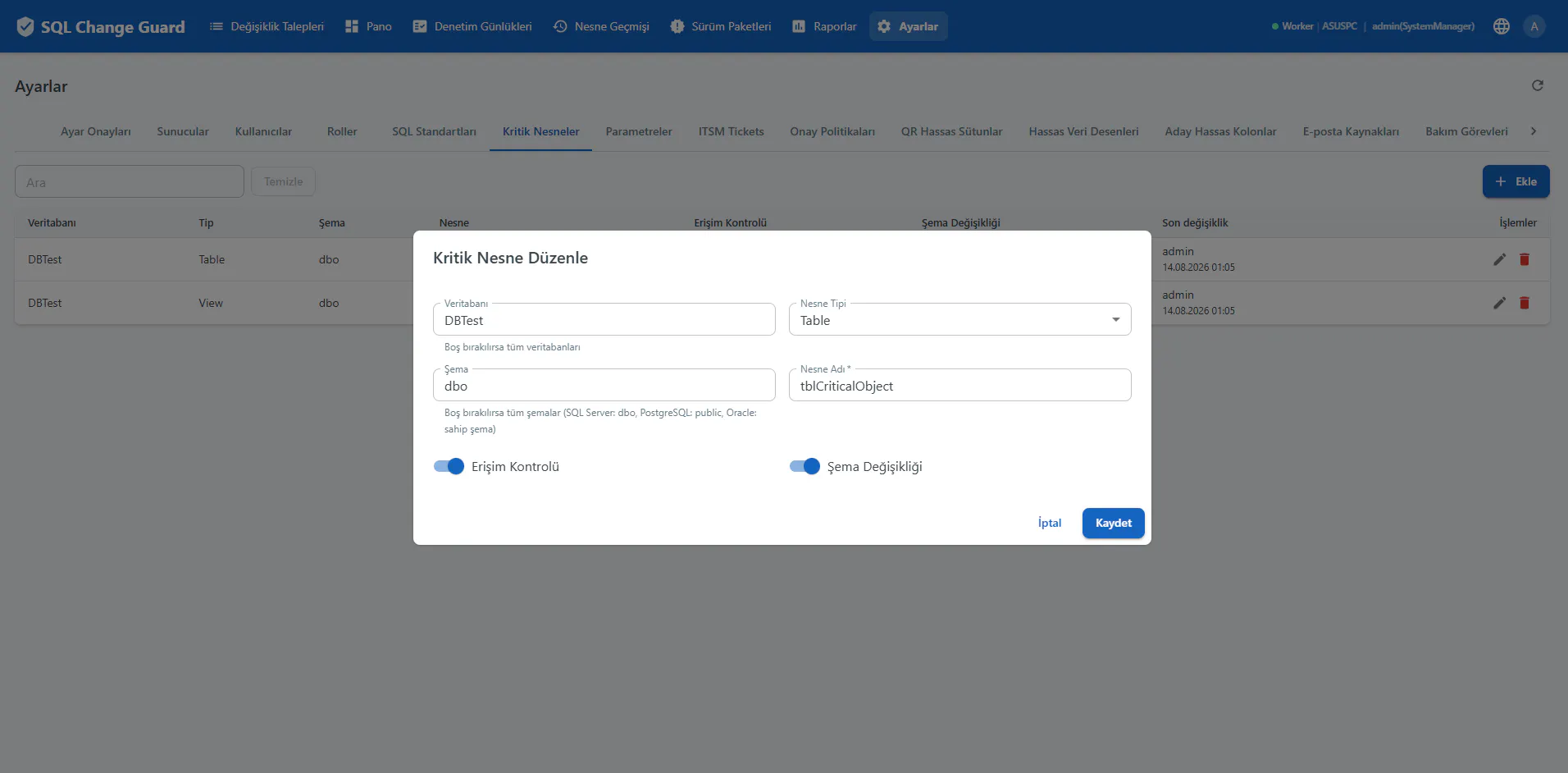Click the Worker status indicator

coord(1292,26)
